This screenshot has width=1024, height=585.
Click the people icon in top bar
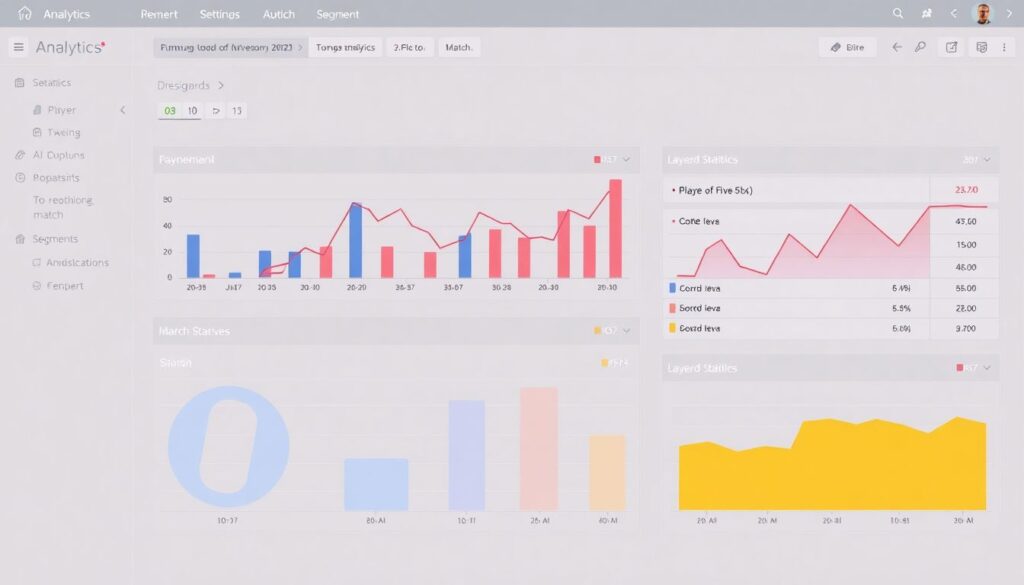926,14
